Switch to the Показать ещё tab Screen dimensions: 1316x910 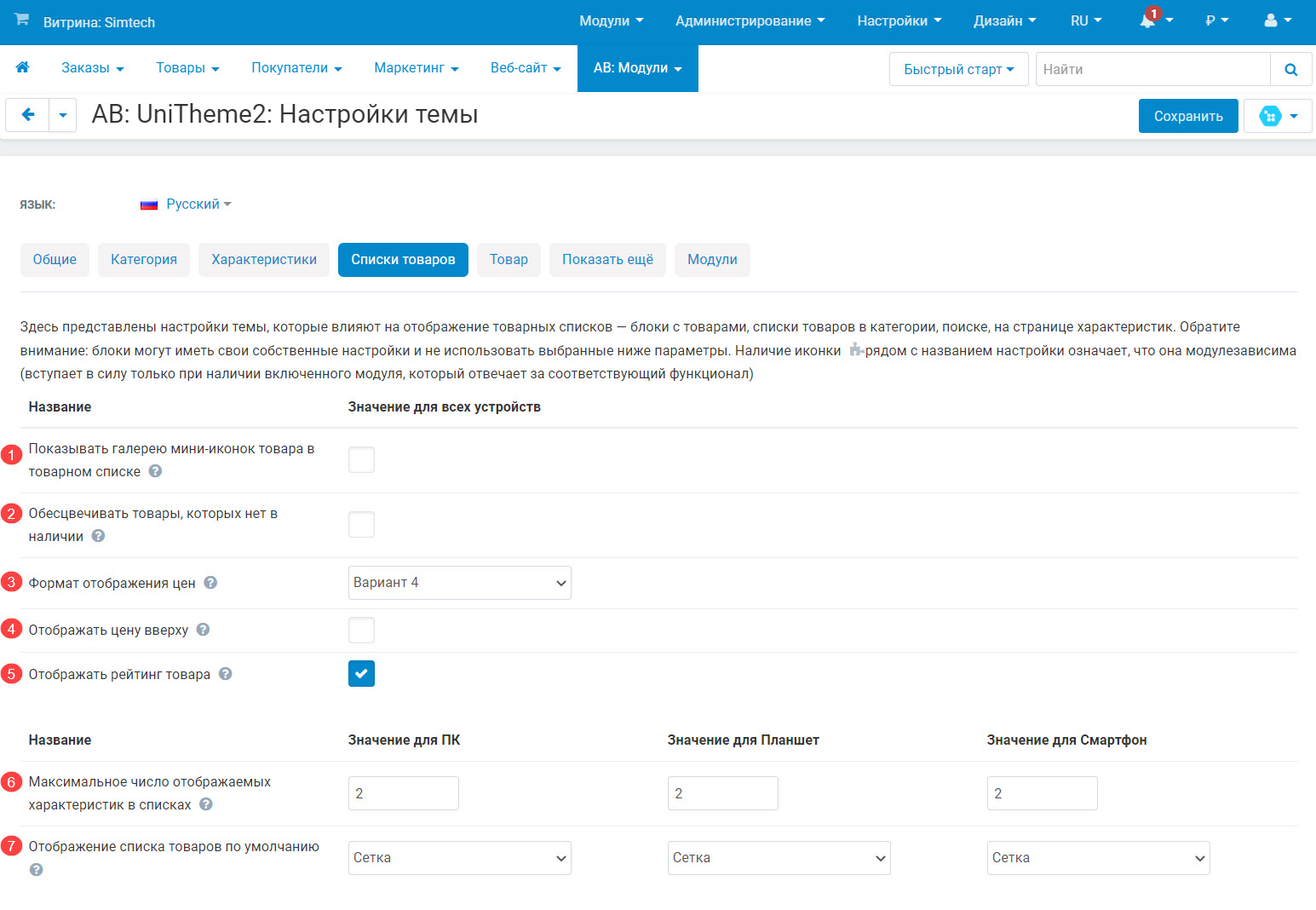point(607,260)
